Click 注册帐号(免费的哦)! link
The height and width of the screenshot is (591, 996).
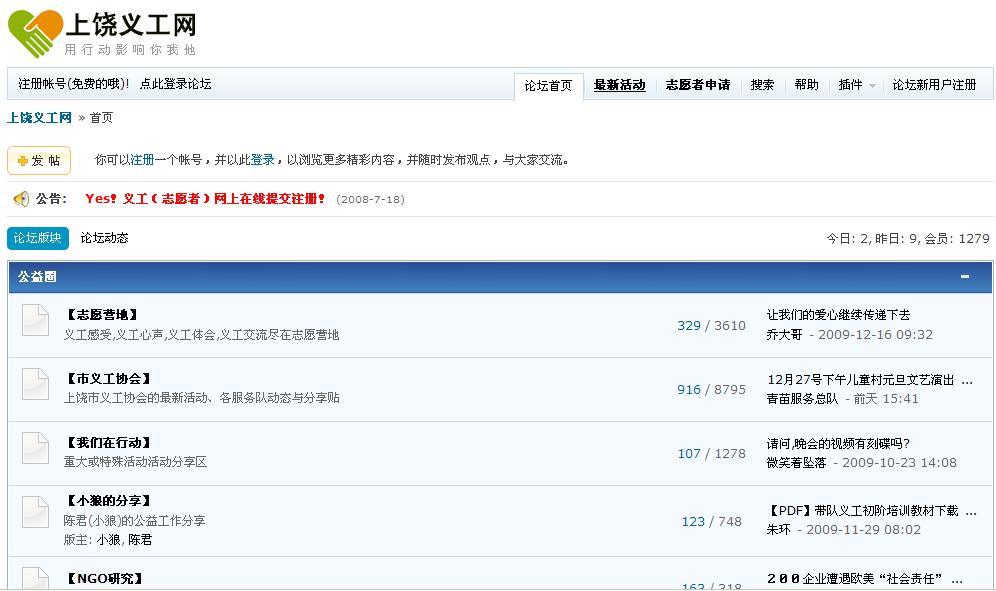click(x=74, y=84)
